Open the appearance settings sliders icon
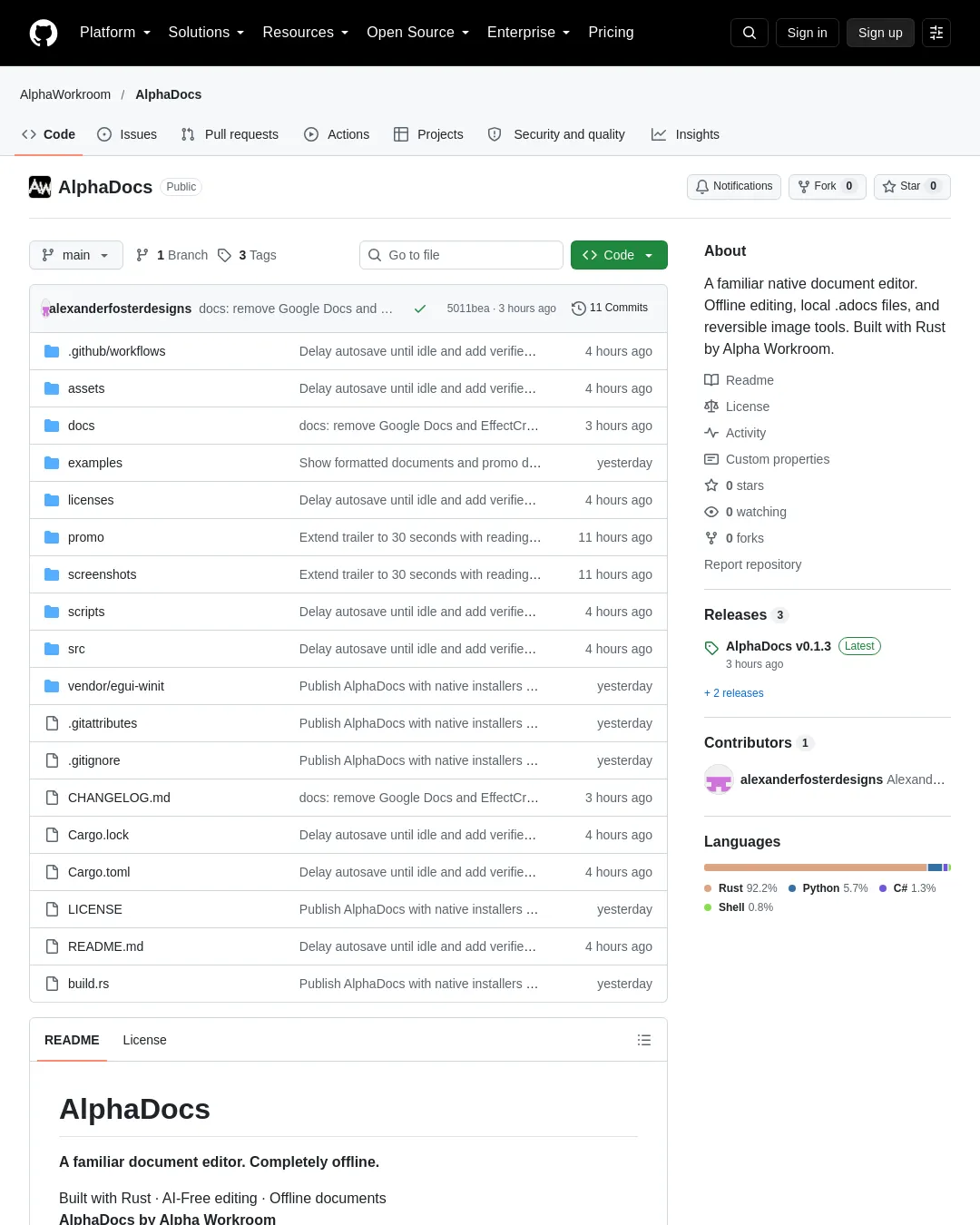The width and height of the screenshot is (980, 1225). tap(936, 33)
